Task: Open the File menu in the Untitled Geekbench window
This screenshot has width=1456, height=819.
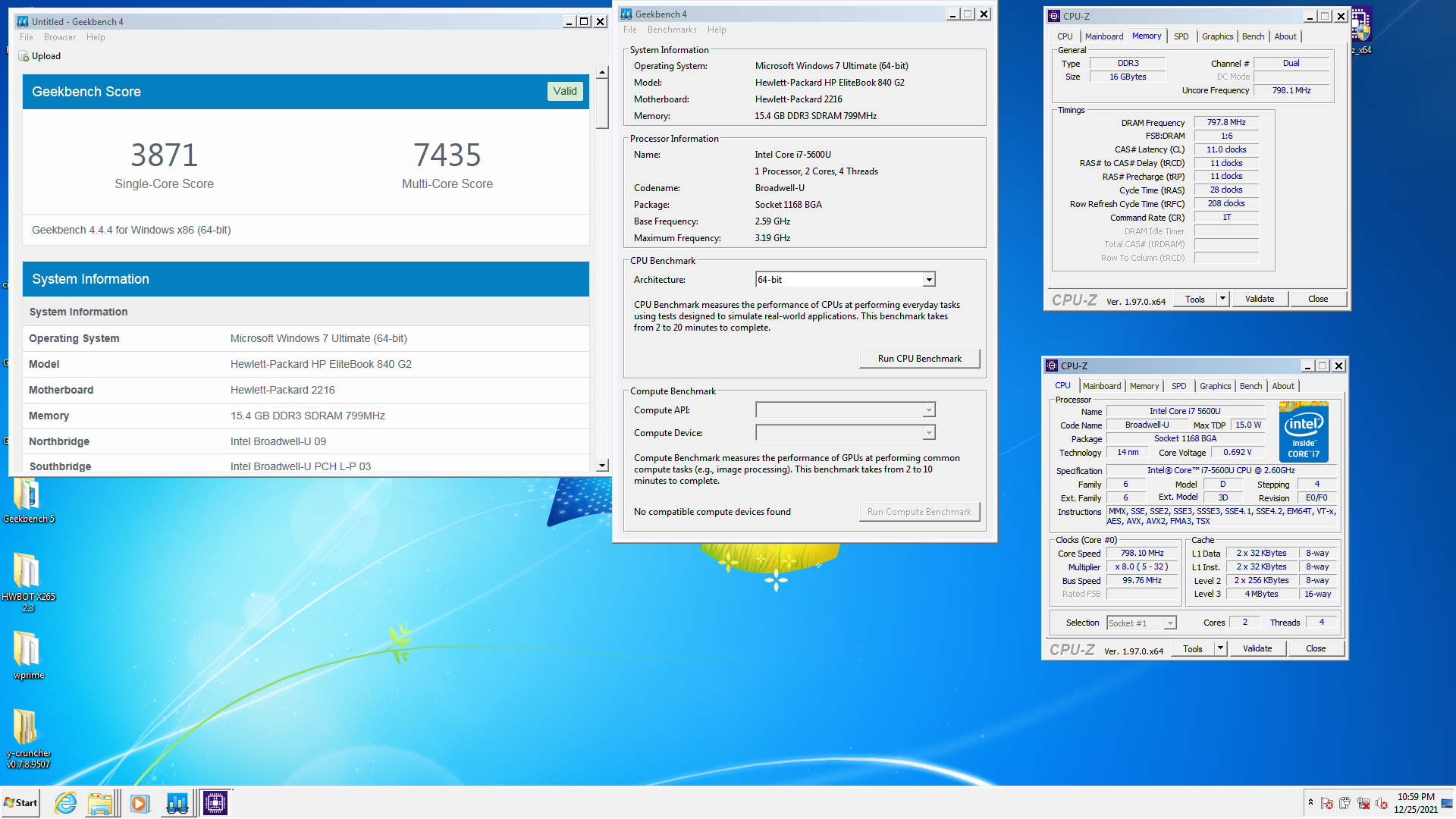Action: [x=27, y=37]
